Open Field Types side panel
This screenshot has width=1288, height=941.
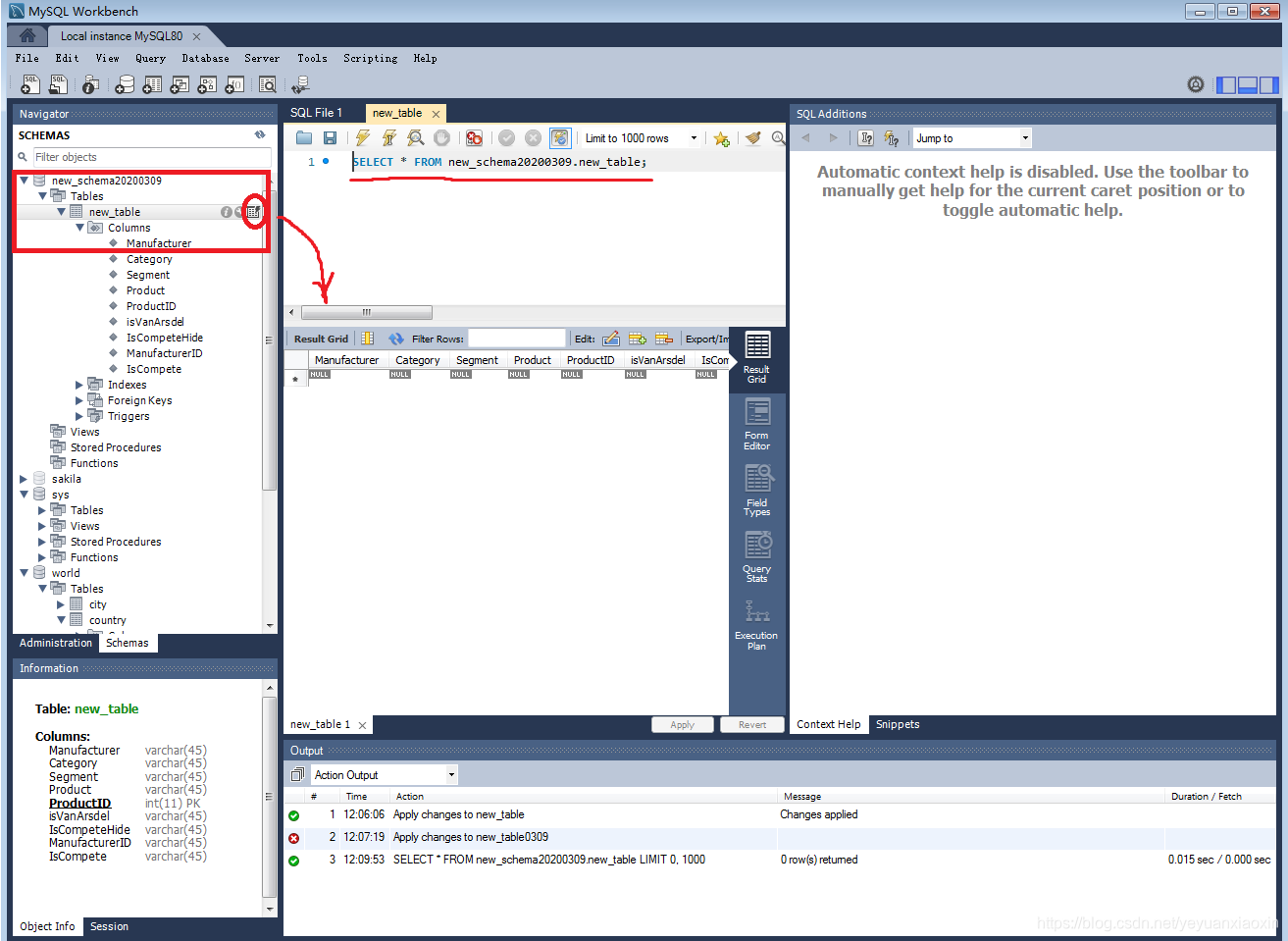757,490
